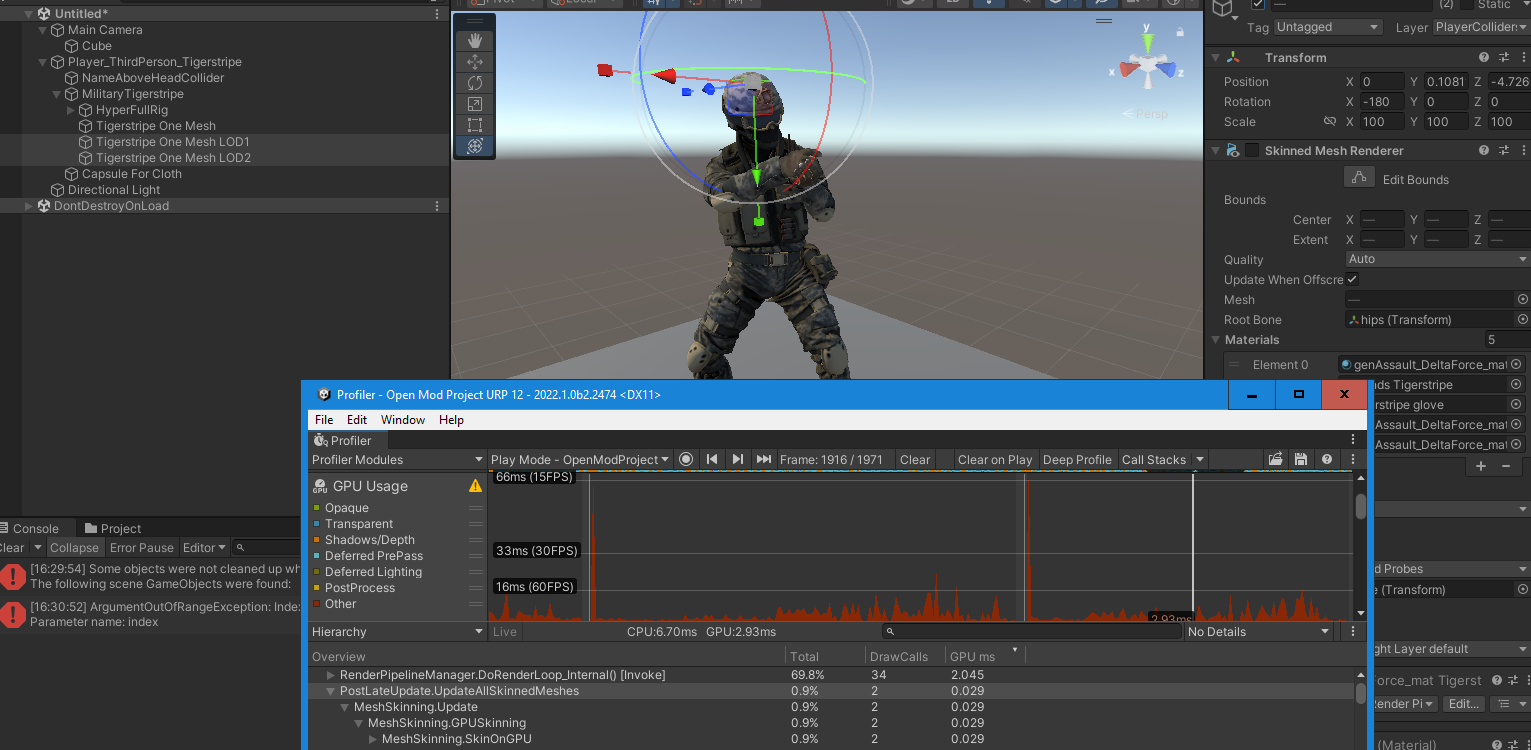Click the Transform gizmo tool icon

(x=474, y=145)
